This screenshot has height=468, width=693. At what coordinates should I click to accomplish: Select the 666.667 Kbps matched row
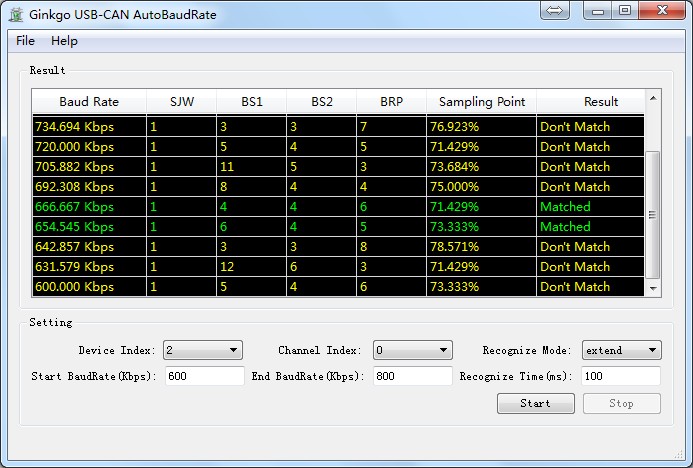pos(338,207)
